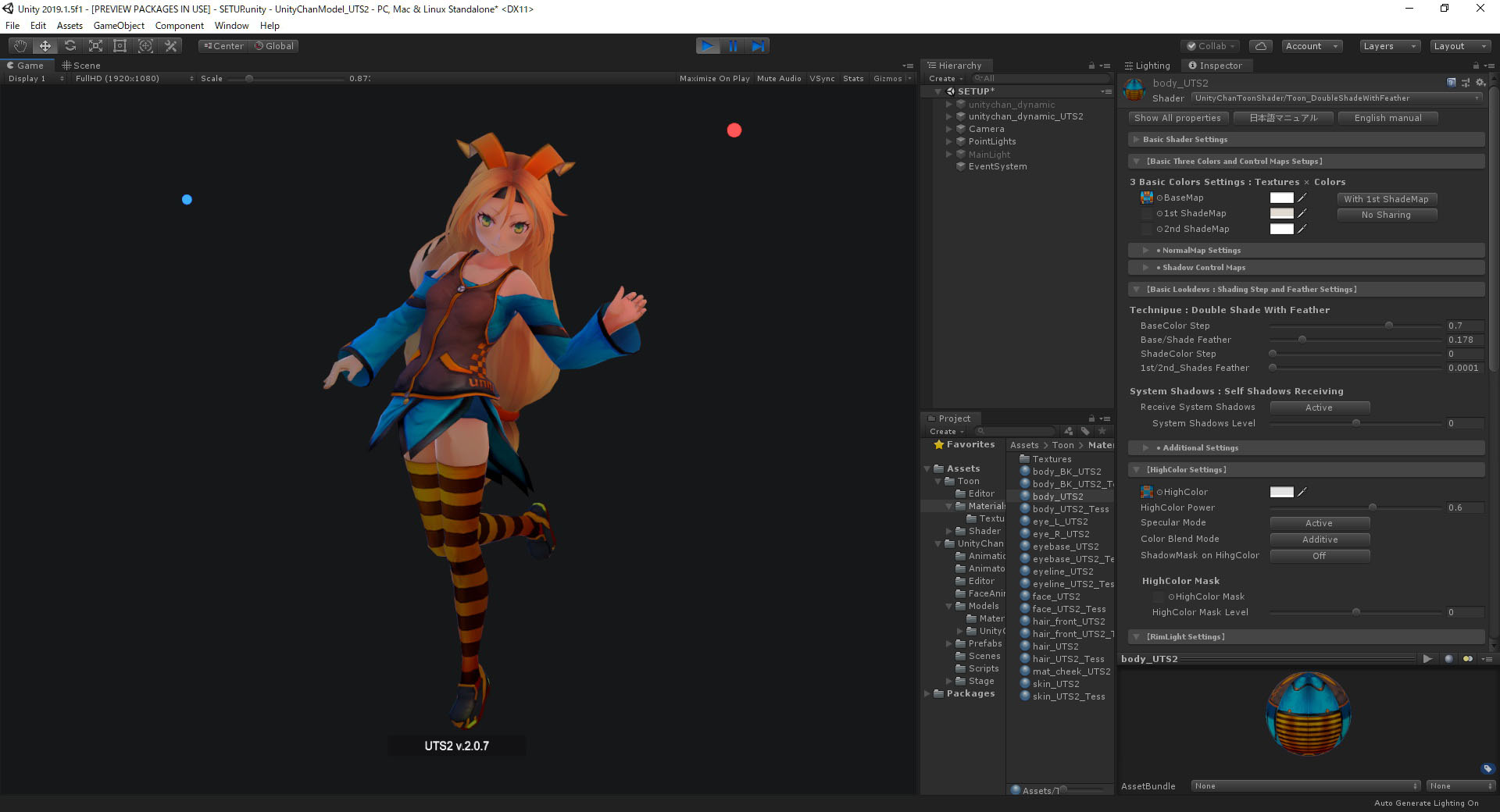The height and width of the screenshot is (812, 1500).
Task: Click the With 1st ShadeMap button
Action: 1387,199
